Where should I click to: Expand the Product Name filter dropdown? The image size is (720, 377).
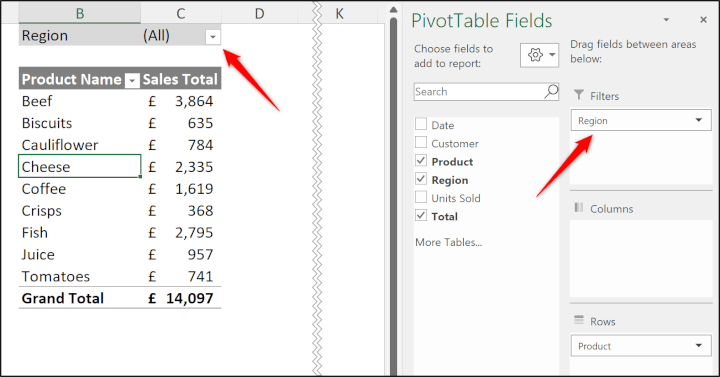(x=132, y=81)
